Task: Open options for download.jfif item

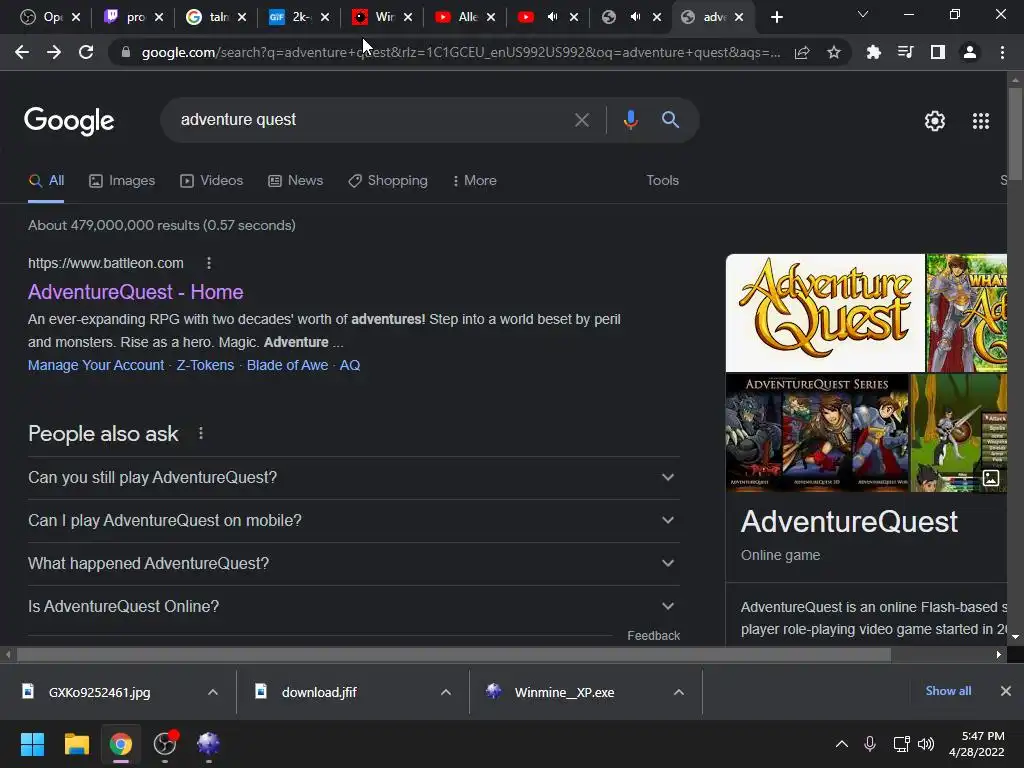Action: [446, 692]
